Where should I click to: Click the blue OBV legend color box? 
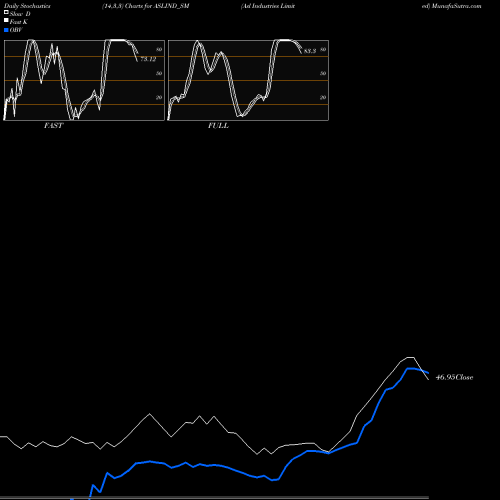6,30
